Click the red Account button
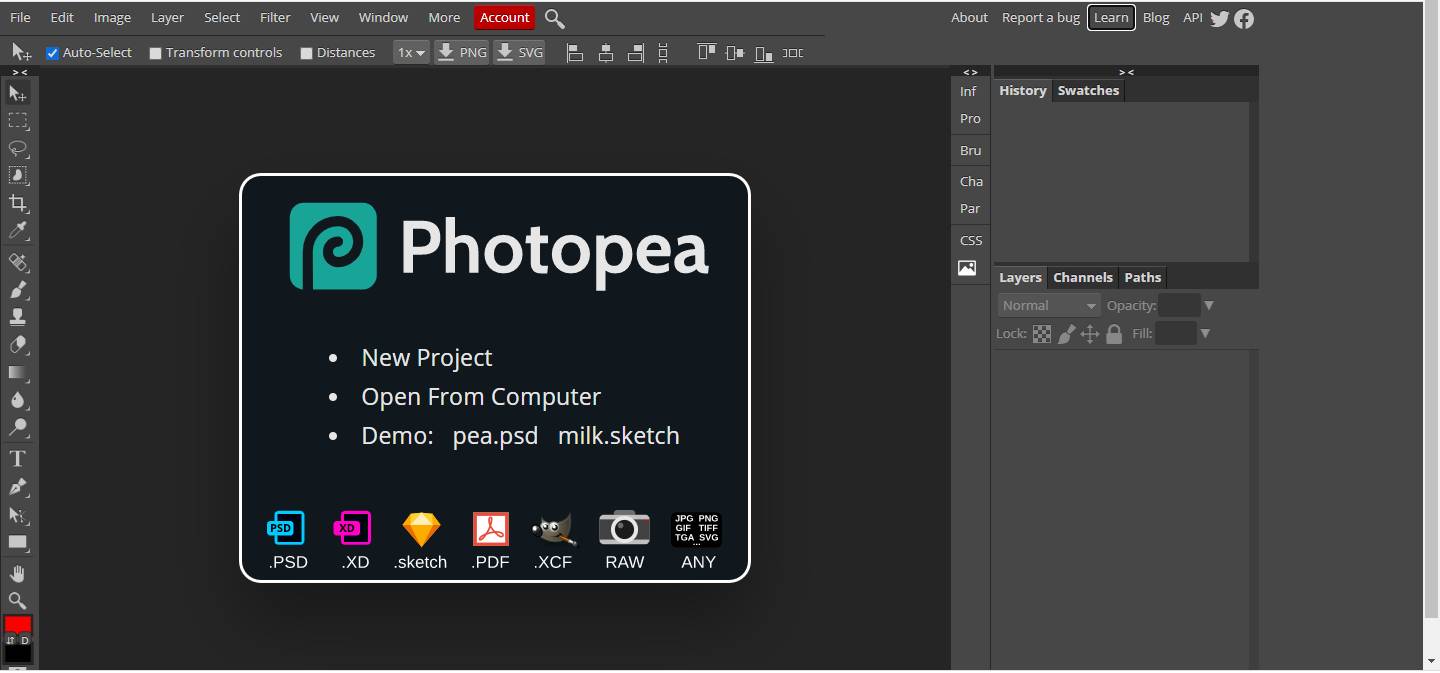This screenshot has width=1440, height=673. tap(505, 18)
